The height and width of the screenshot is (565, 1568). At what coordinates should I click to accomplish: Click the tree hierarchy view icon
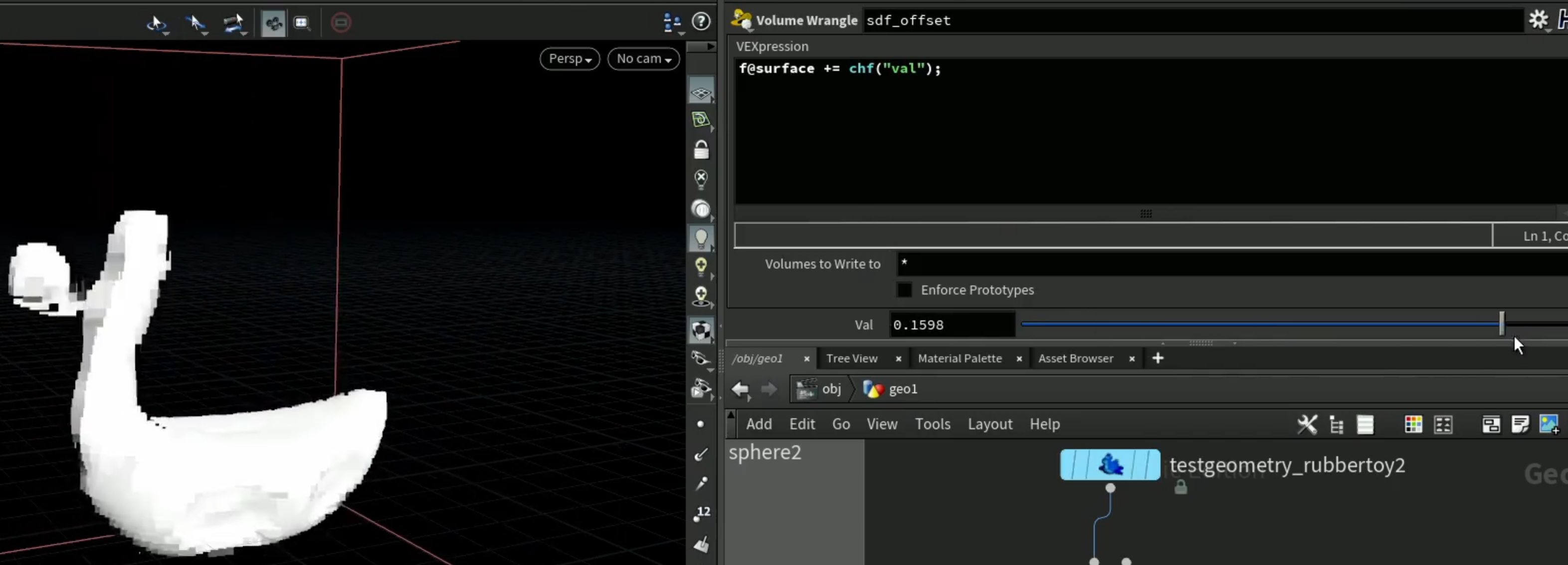(1336, 425)
